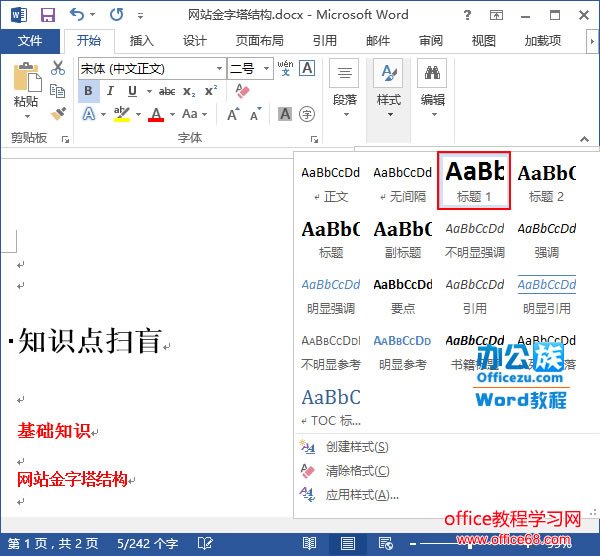Click the Print Layout view icon in status bar

(x=348, y=543)
